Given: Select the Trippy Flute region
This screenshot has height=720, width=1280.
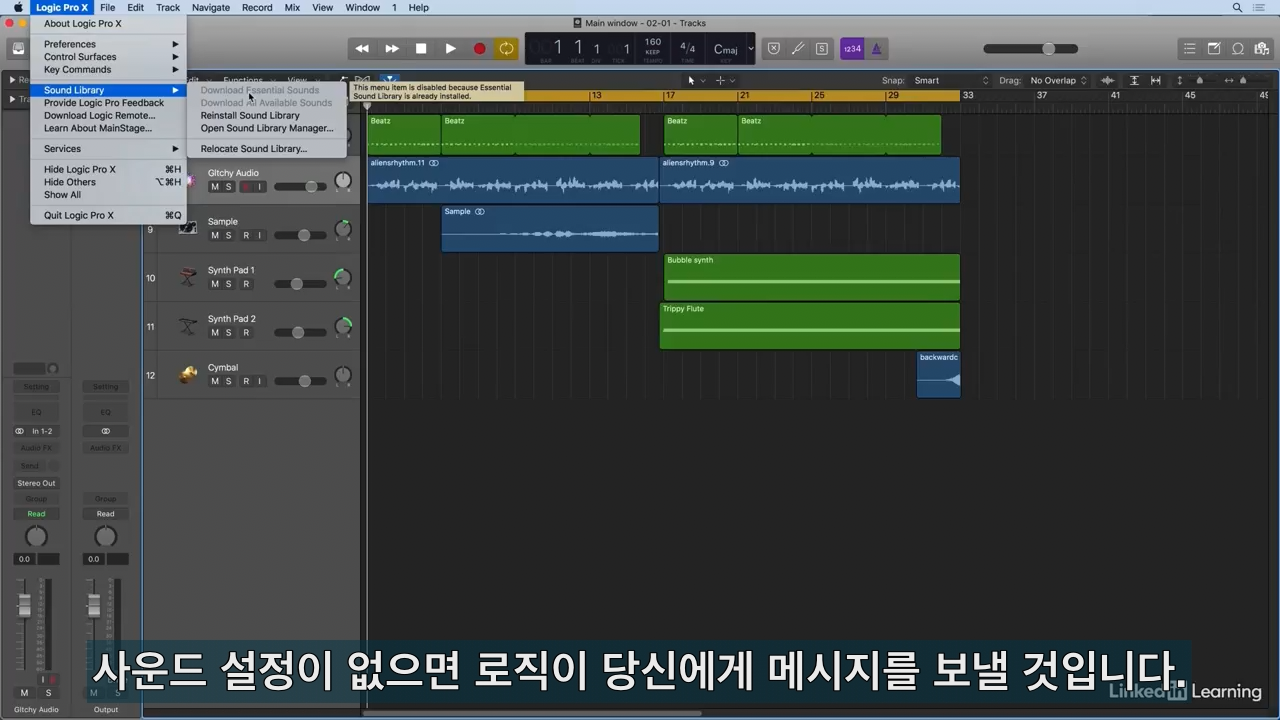Looking at the screenshot, I should 810,326.
